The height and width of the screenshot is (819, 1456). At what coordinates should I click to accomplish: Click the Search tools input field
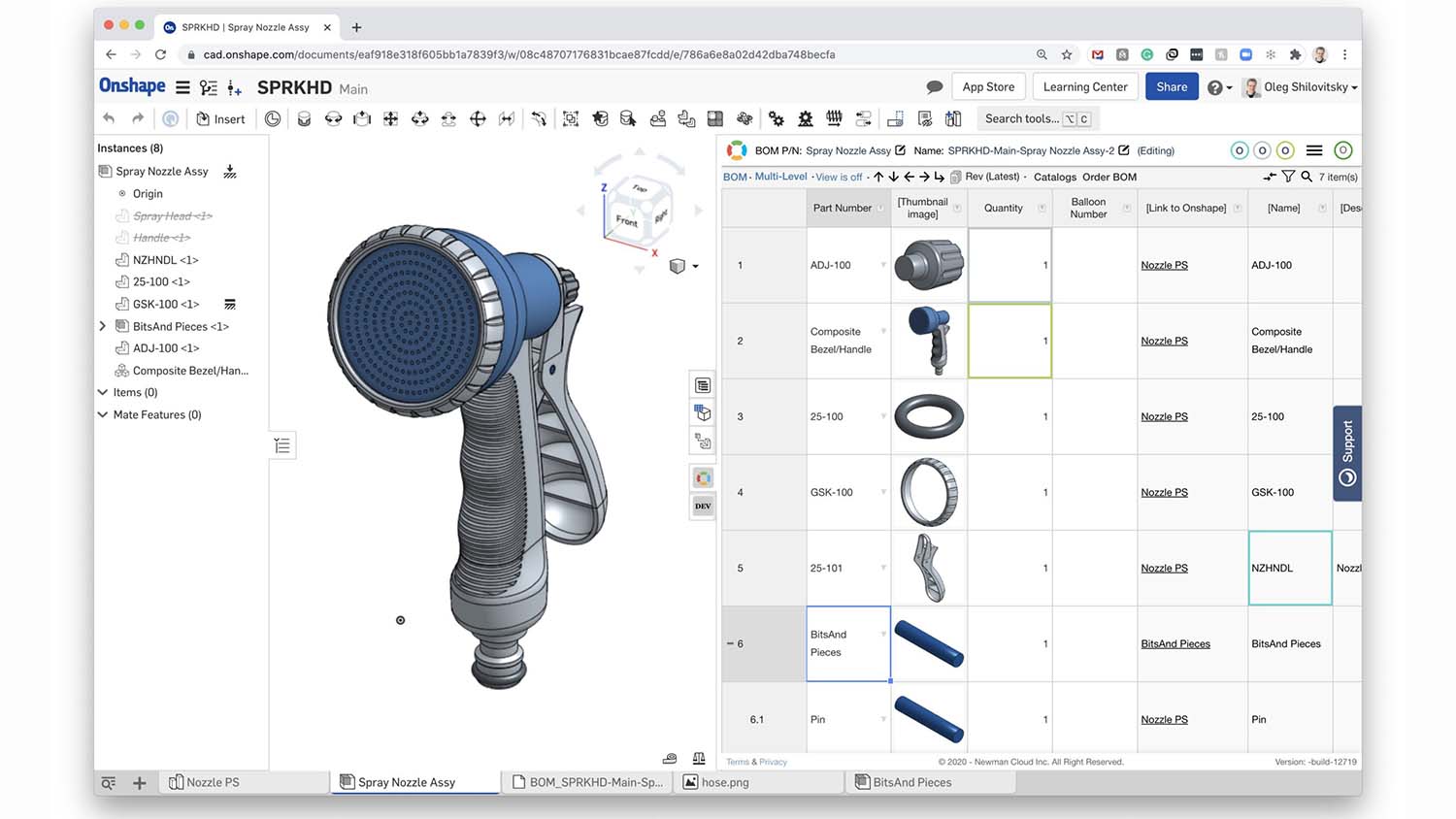point(1021,119)
